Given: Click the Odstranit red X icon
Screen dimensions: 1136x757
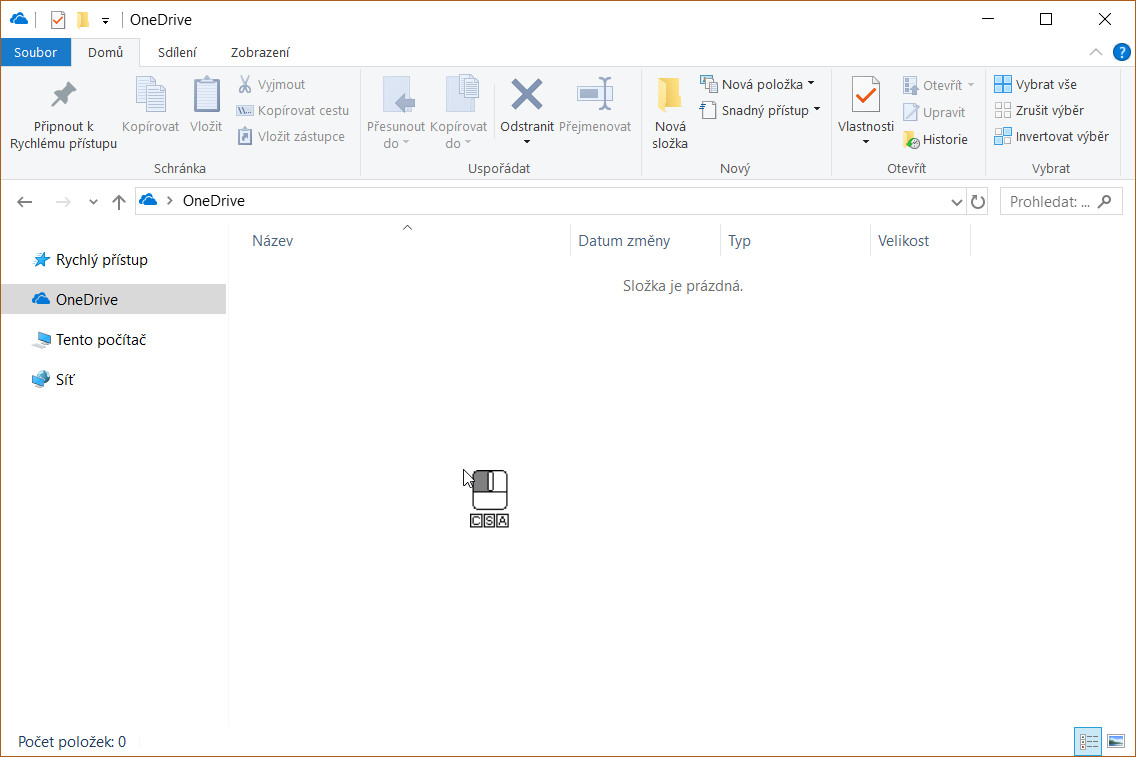Looking at the screenshot, I should (527, 94).
